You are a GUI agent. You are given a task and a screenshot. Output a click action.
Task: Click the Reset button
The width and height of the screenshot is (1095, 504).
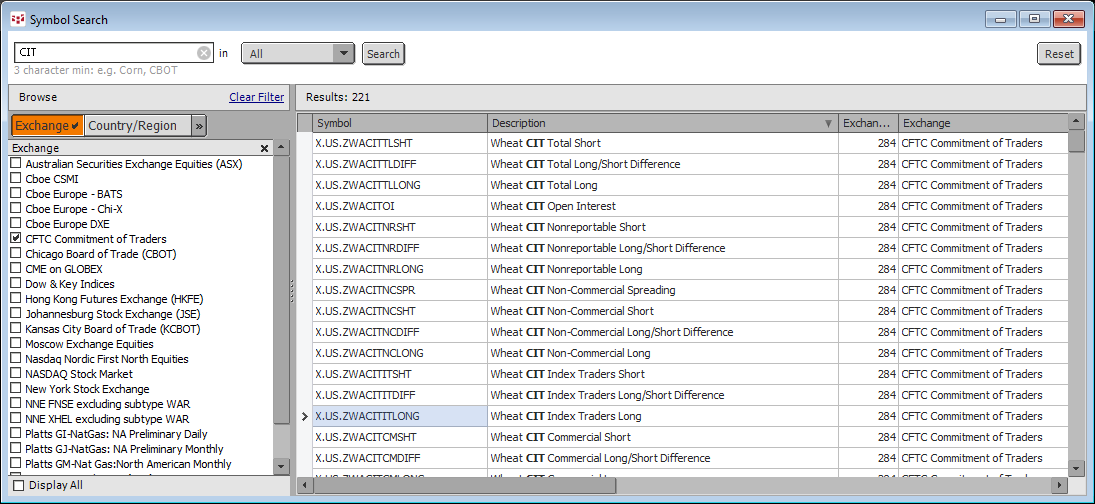click(x=1059, y=54)
